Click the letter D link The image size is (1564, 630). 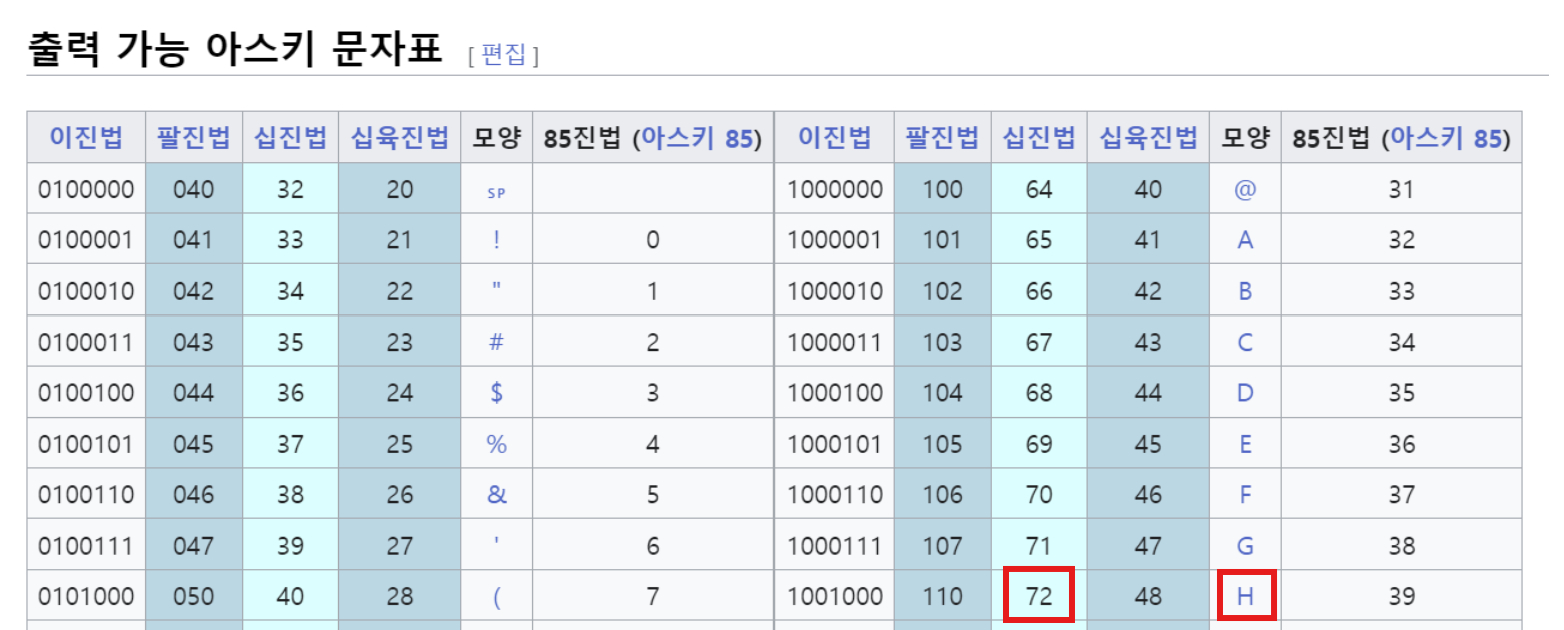(x=1245, y=393)
